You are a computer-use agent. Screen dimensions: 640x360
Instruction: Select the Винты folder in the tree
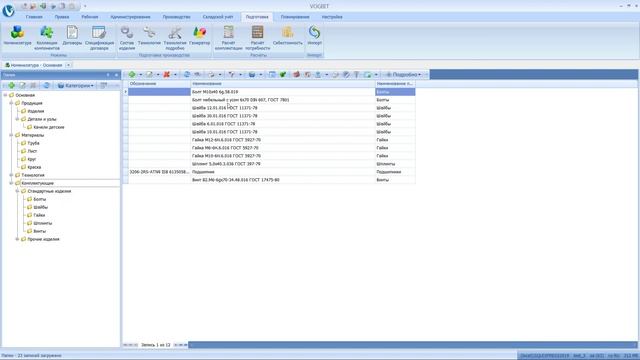point(39,231)
